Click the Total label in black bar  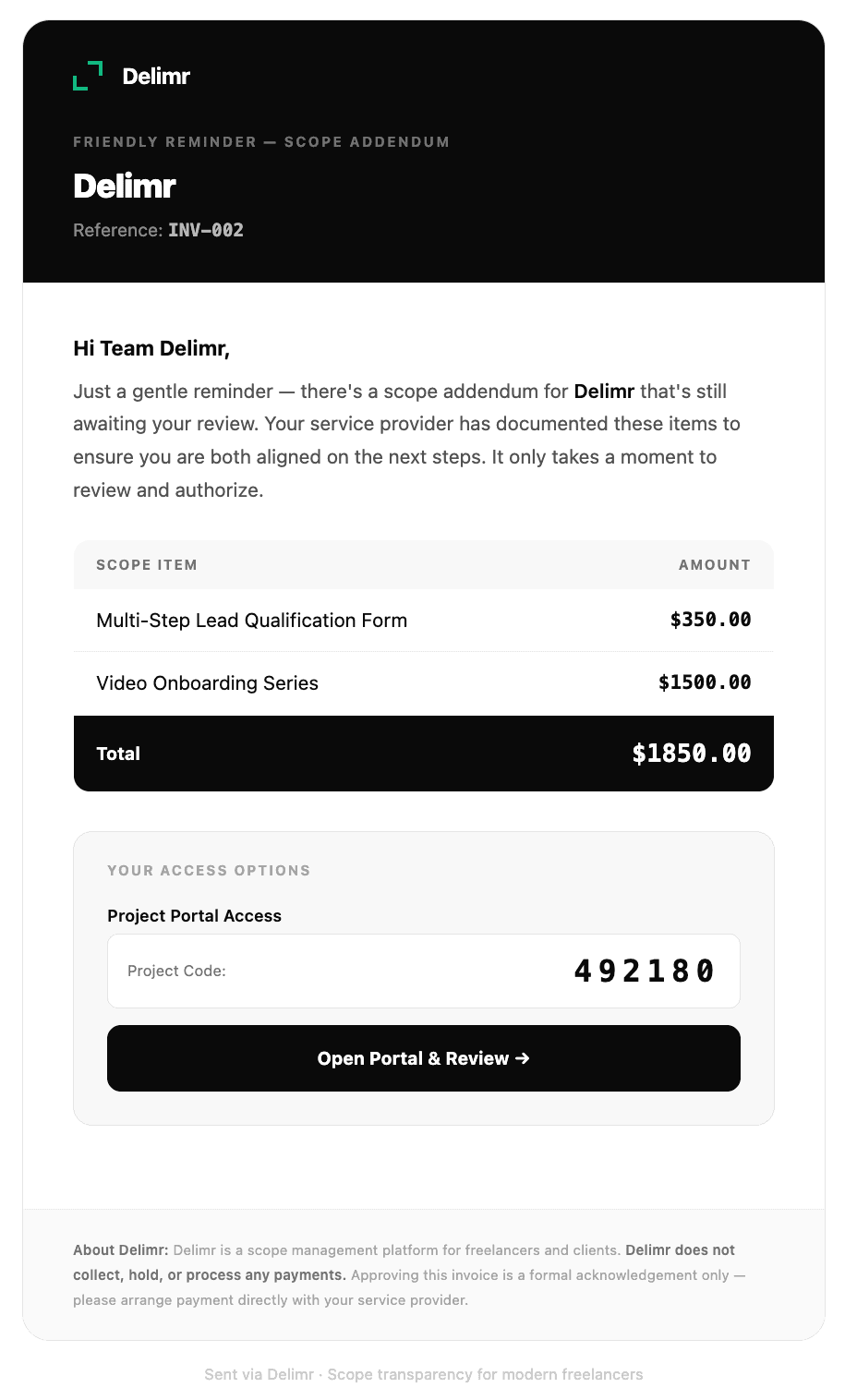[x=118, y=754]
